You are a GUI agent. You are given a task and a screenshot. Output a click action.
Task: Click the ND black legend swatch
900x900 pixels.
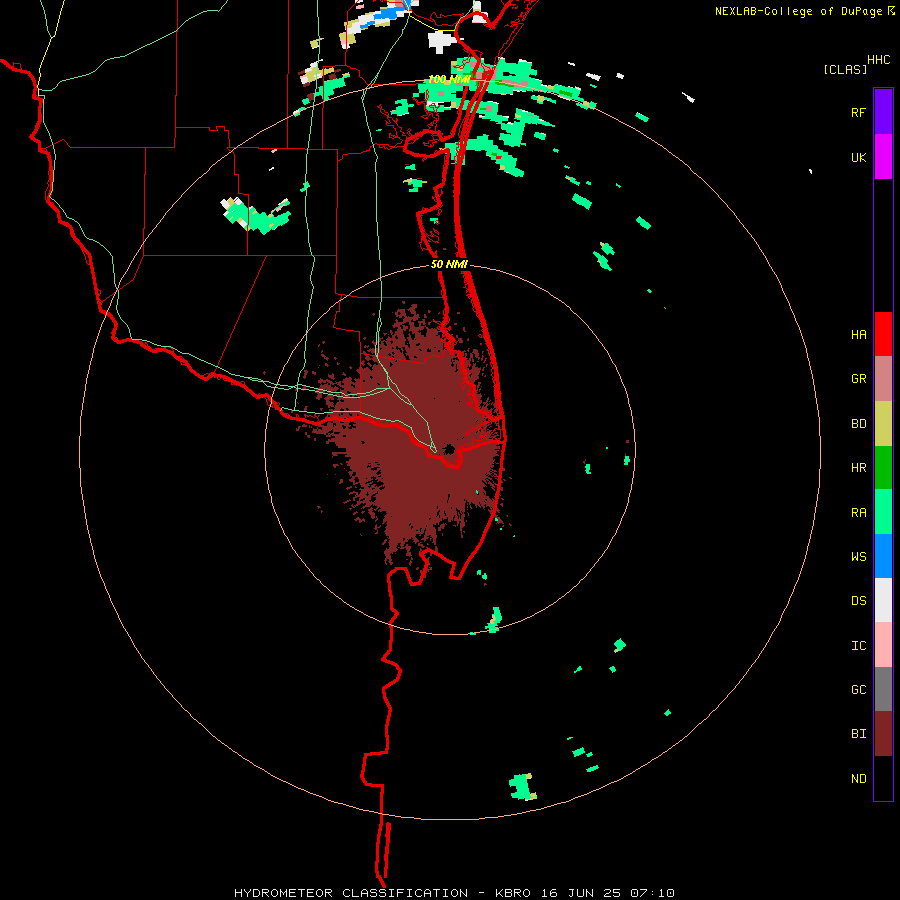tap(883, 778)
